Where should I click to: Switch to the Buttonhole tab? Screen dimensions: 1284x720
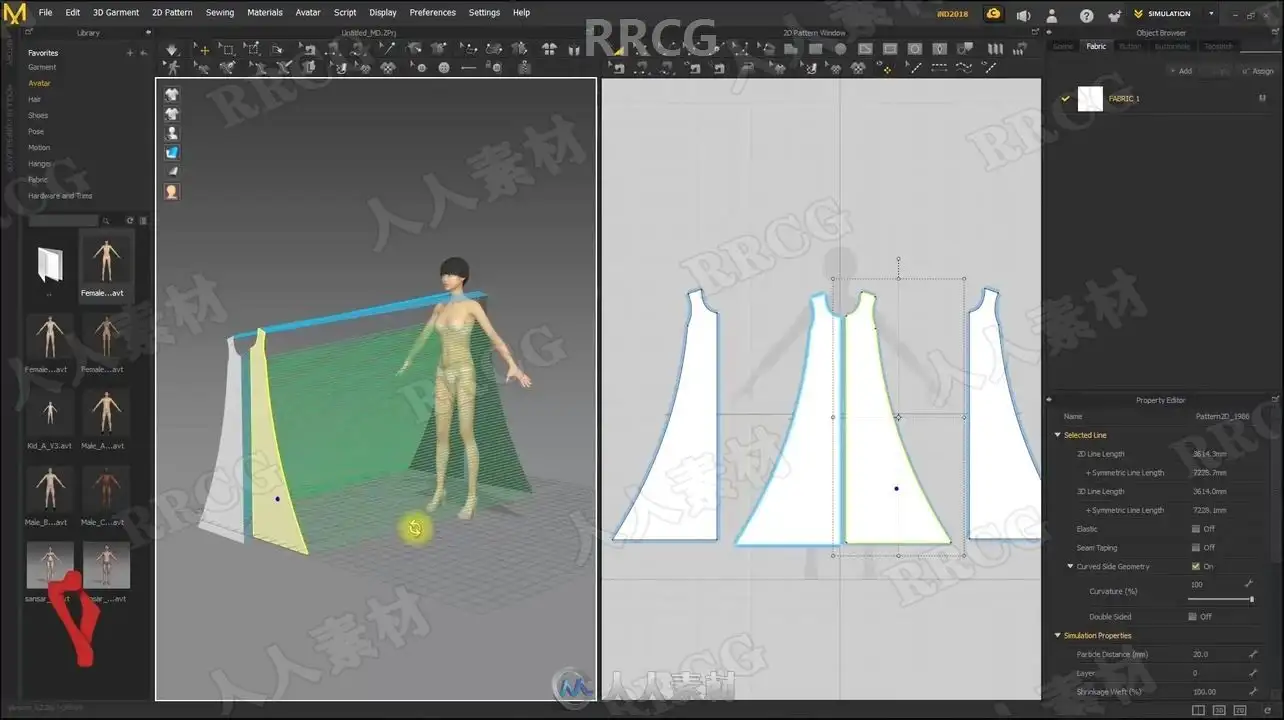pyautogui.click(x=1172, y=47)
